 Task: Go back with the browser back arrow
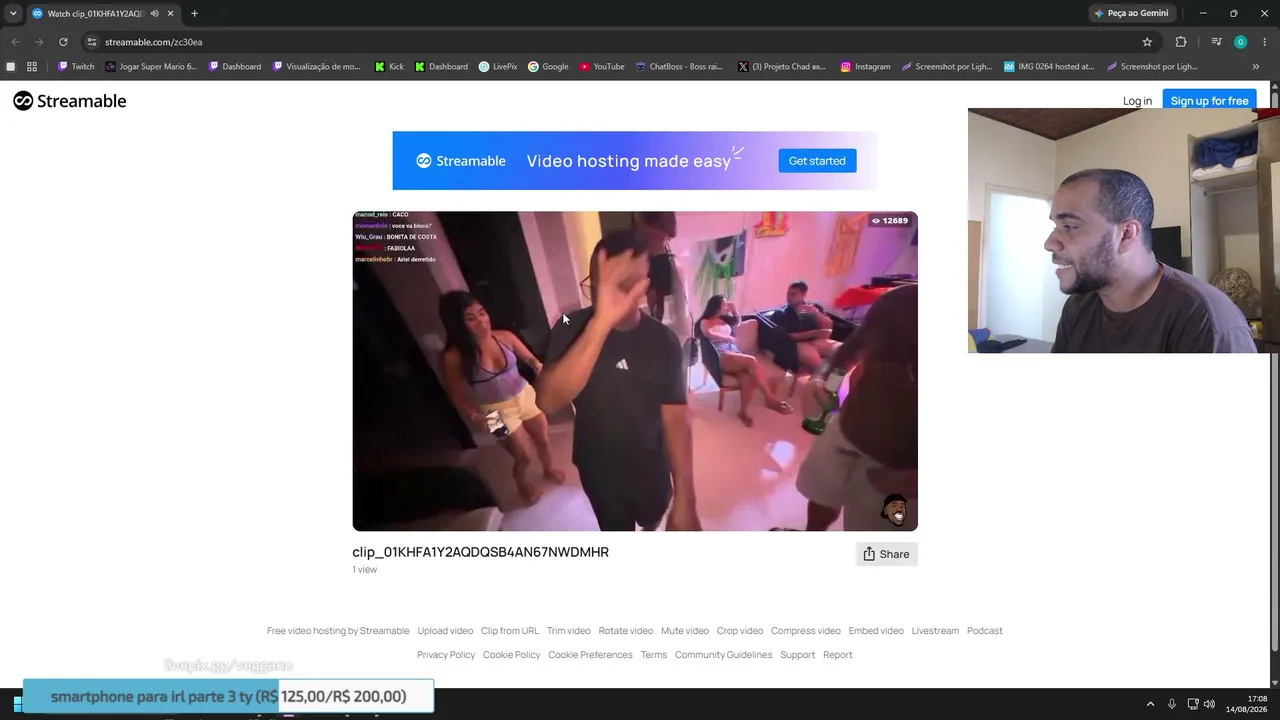pyautogui.click(x=15, y=42)
